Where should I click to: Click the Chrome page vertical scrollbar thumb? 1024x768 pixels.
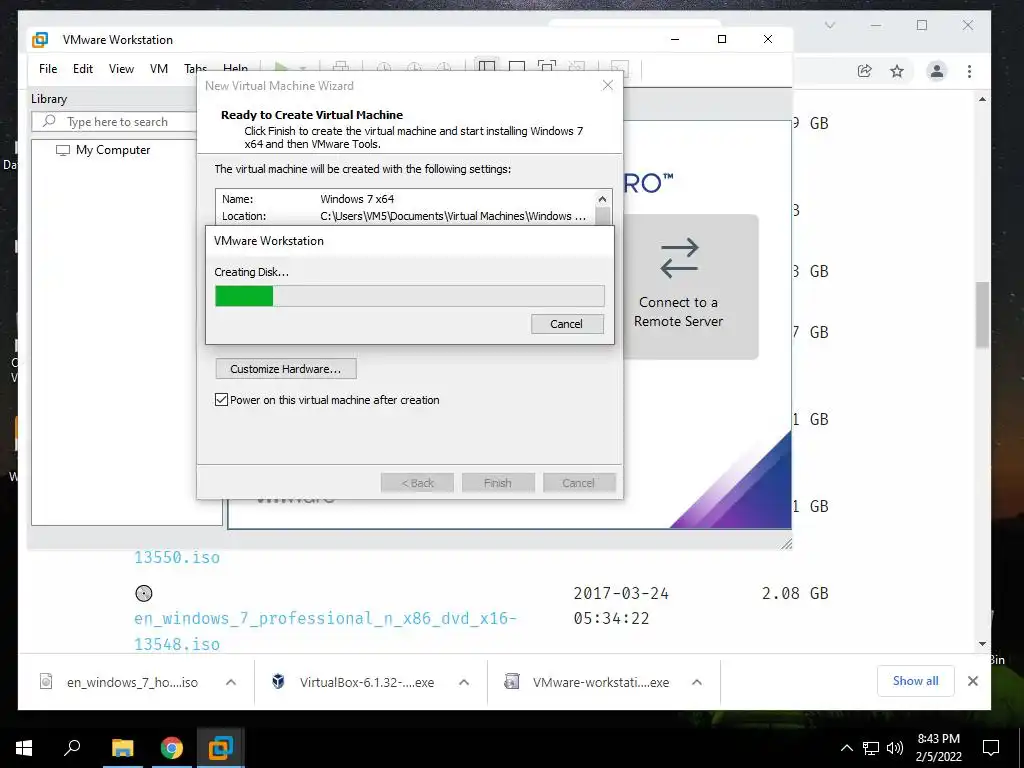pyautogui.click(x=982, y=315)
